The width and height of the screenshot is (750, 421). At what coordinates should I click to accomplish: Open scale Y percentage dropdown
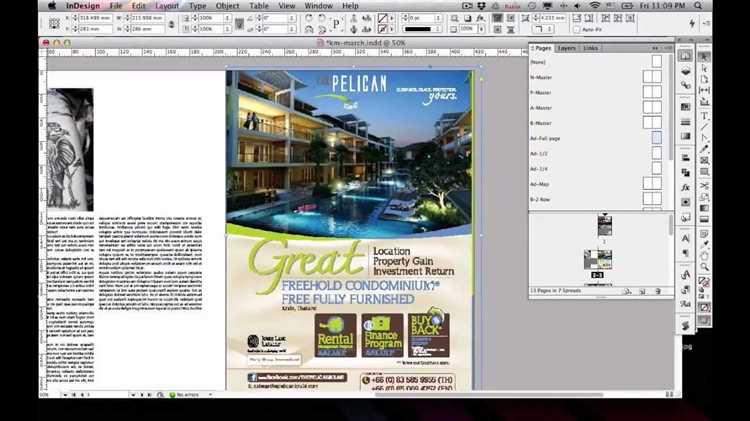pos(228,29)
